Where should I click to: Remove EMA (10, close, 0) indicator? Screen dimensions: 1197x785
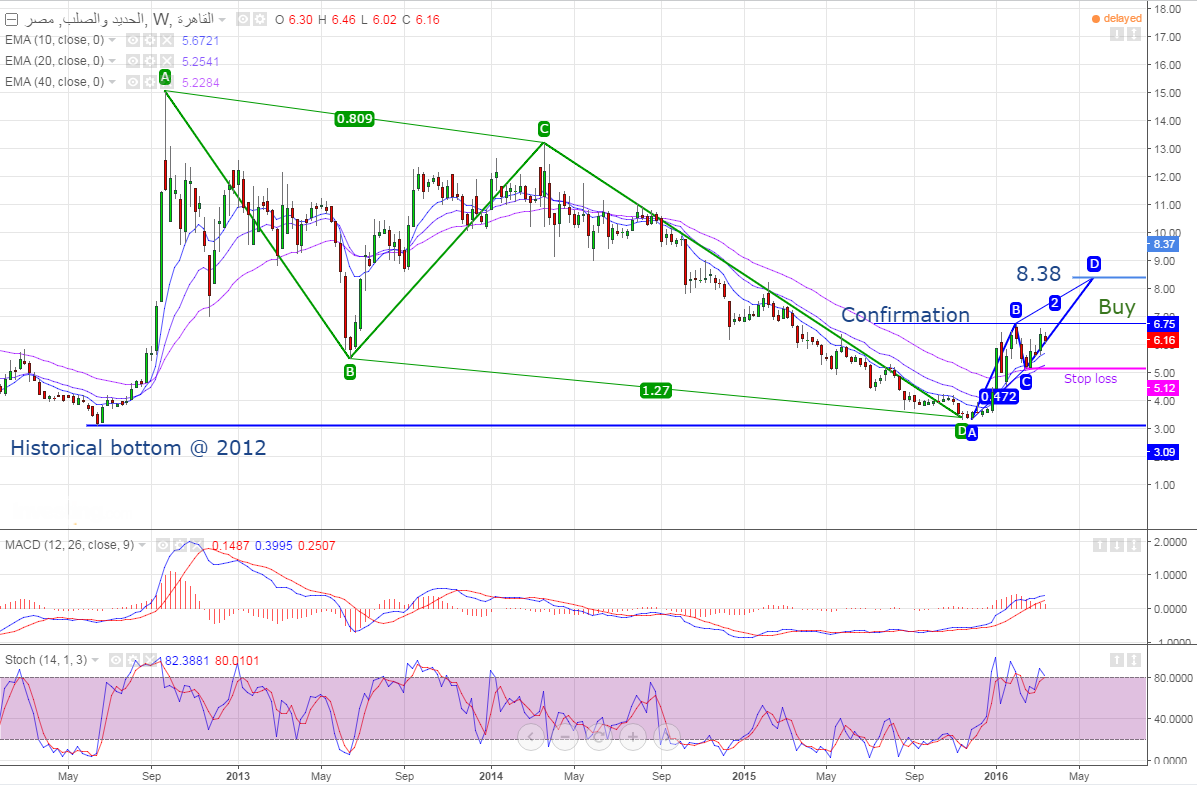pos(166,40)
